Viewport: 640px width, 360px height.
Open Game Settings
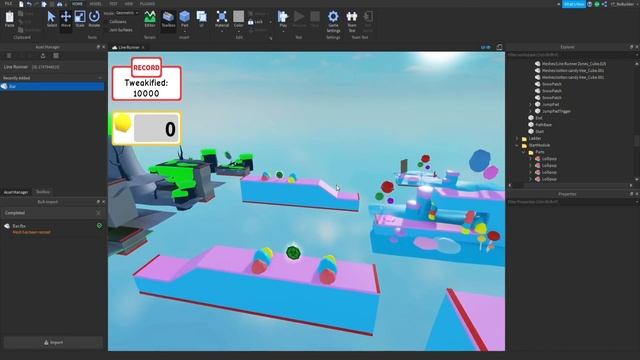pyautogui.click(x=333, y=21)
